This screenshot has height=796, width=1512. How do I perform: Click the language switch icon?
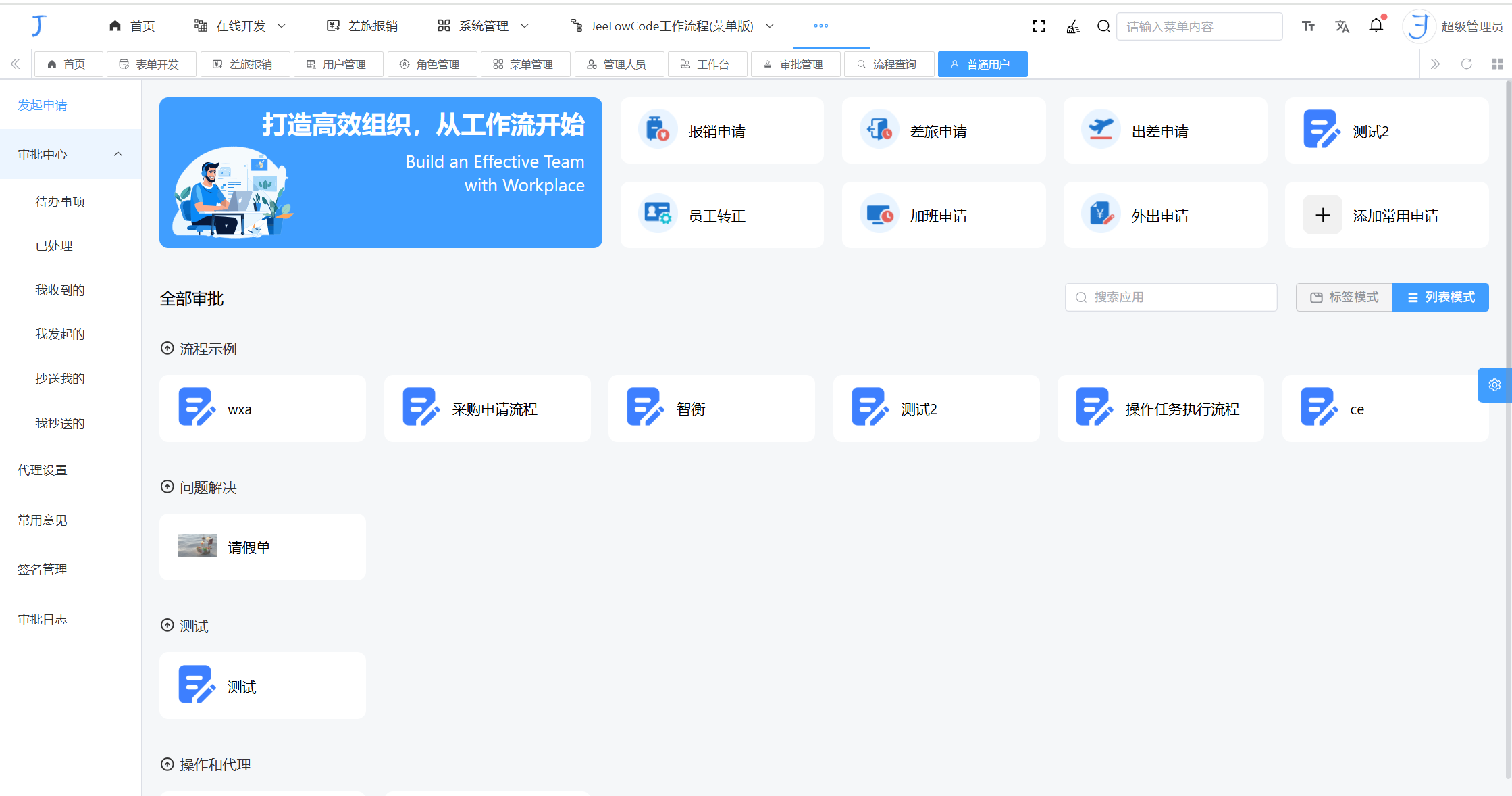pos(1342,26)
